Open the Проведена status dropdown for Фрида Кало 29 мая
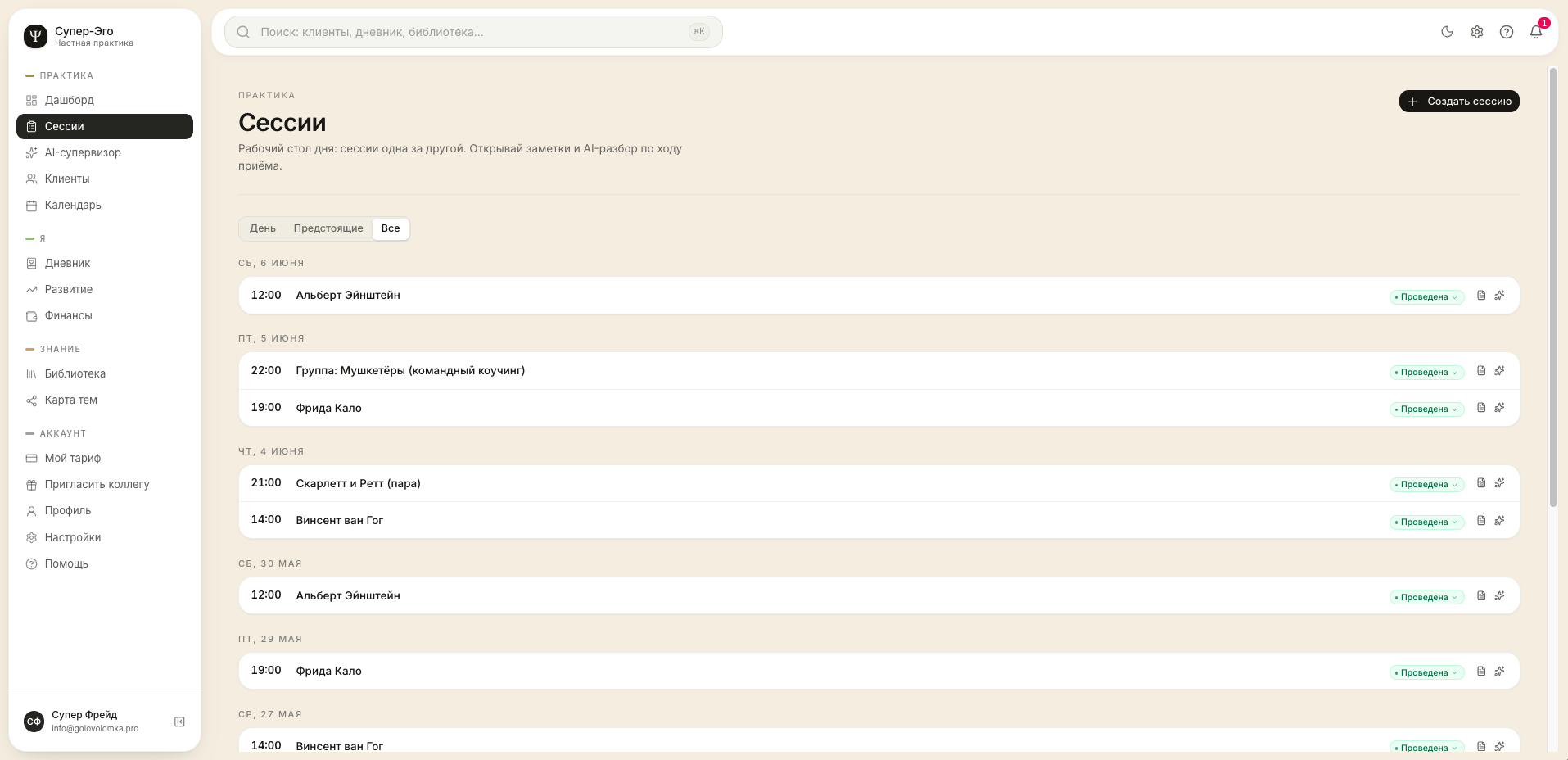Screen dimensions: 1568x760 (1426, 673)
